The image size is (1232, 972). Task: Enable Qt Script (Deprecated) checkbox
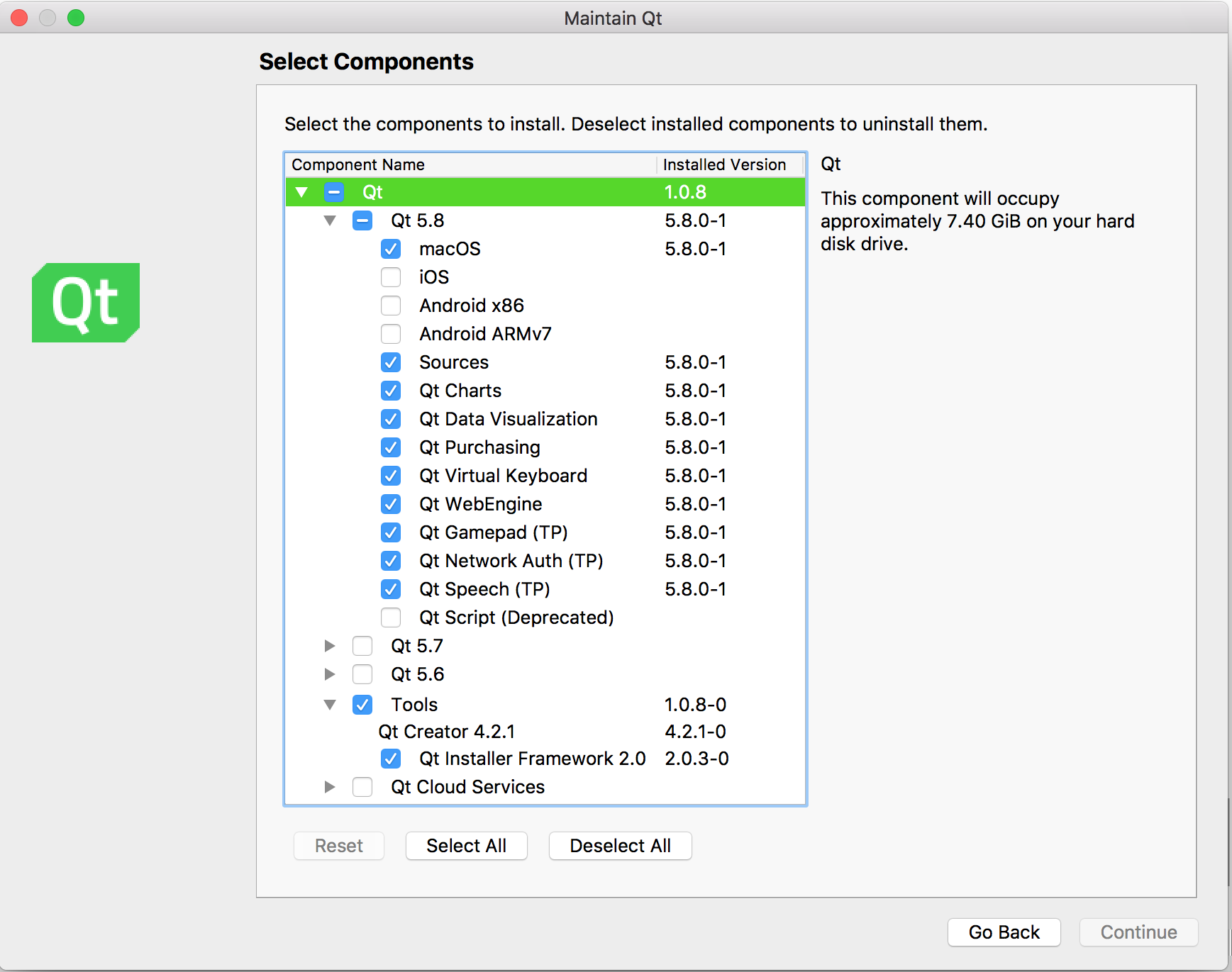391,618
